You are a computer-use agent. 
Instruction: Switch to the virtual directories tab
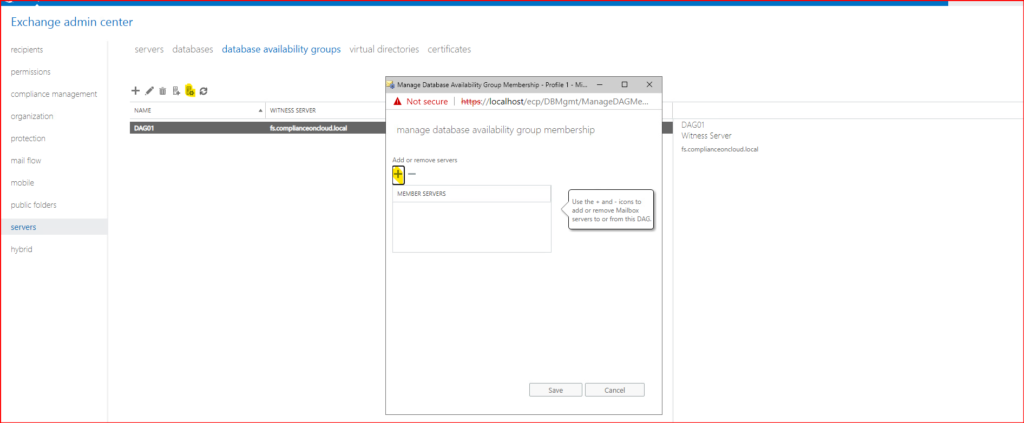click(383, 49)
